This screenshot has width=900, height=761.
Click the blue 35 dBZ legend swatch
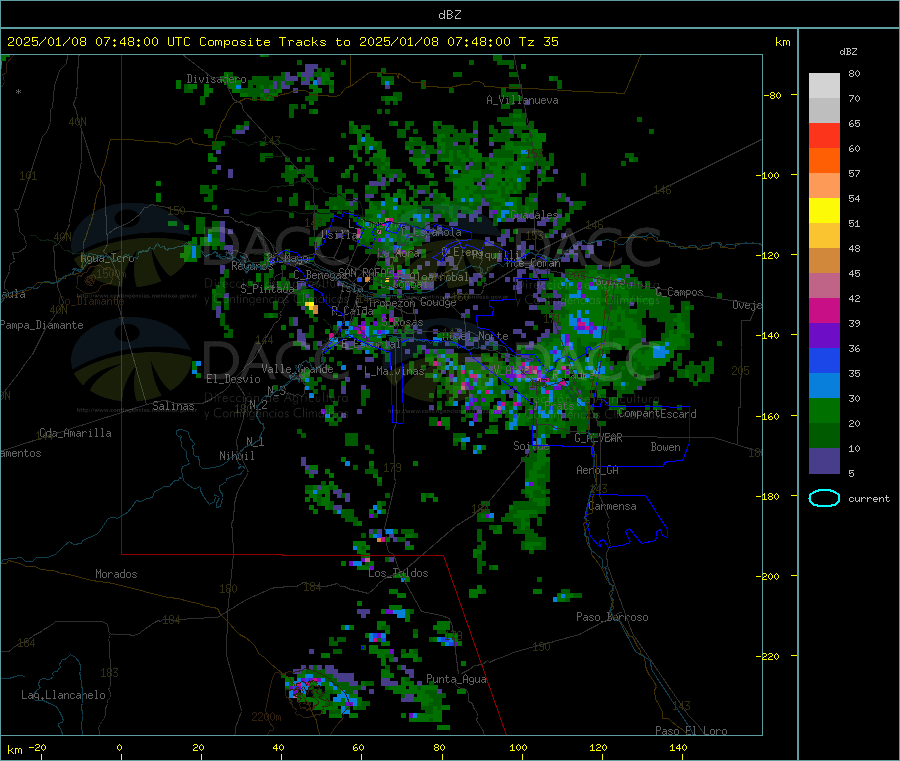tap(824, 360)
